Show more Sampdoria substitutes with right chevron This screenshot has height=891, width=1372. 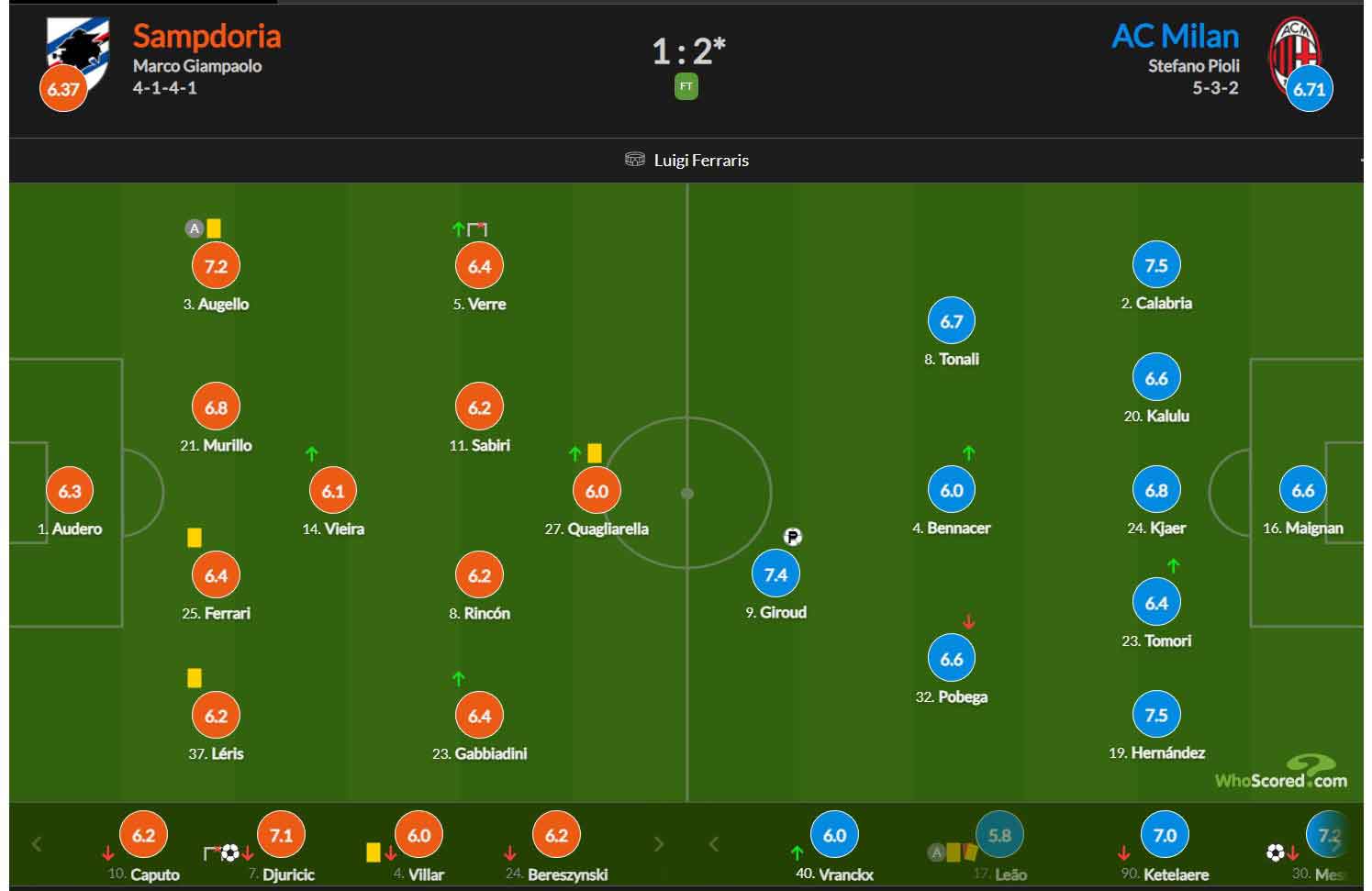tap(658, 843)
